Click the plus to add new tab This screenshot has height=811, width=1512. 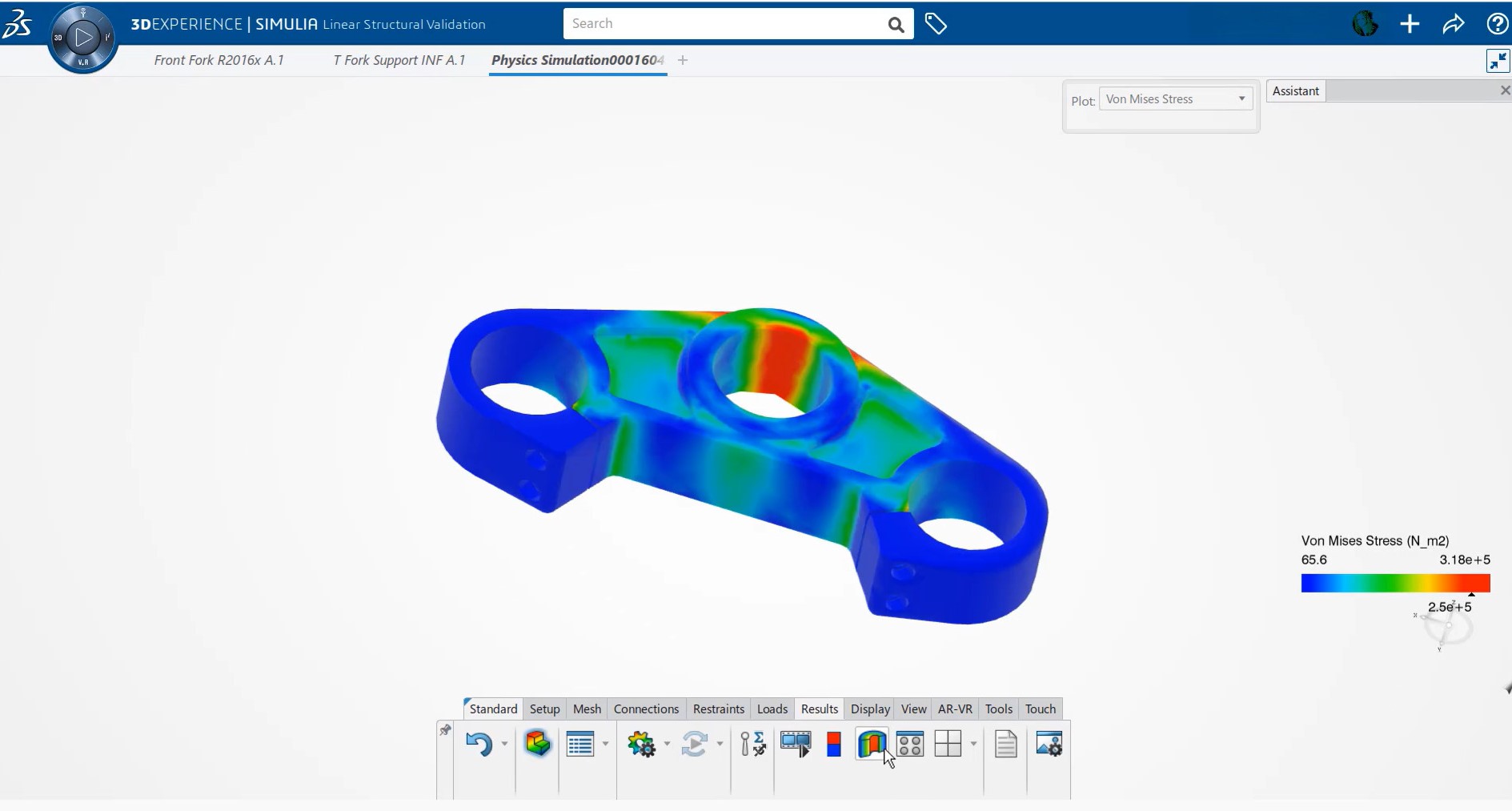[x=683, y=60]
